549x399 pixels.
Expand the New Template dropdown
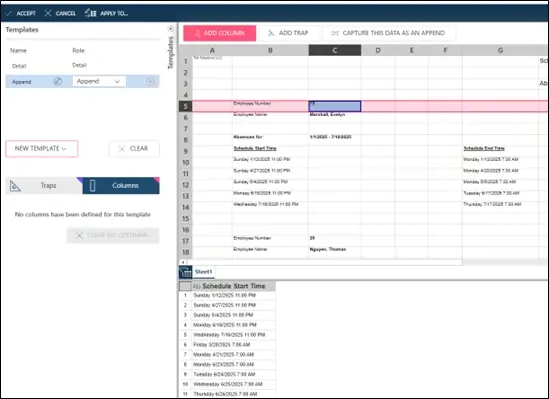42,149
